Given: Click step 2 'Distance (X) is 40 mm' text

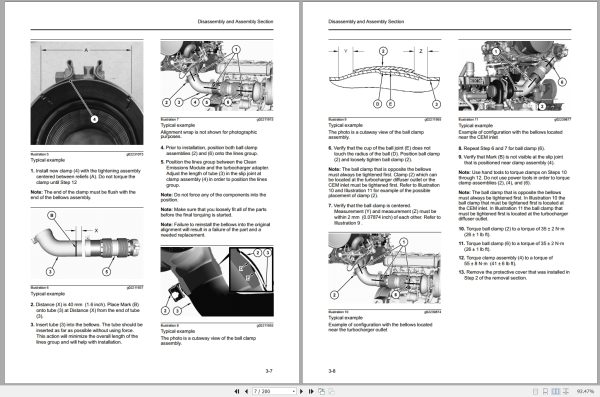Looking at the screenshot, I should pyautogui.click(x=86, y=310).
